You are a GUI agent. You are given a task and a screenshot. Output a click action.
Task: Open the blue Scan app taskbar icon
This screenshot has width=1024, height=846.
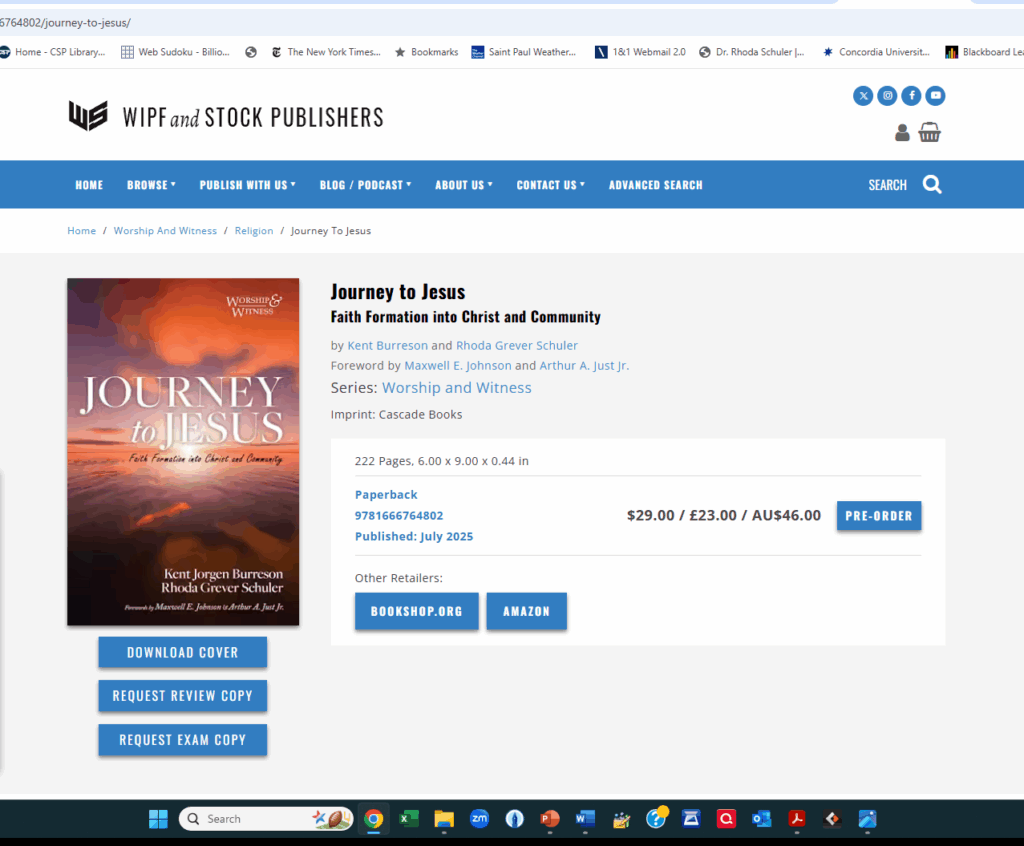click(691, 819)
